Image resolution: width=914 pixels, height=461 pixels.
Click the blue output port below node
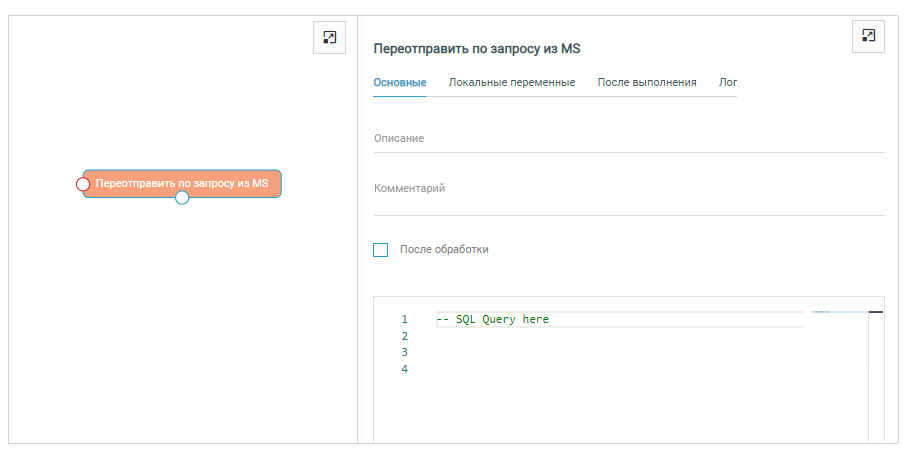pyautogui.click(x=182, y=198)
